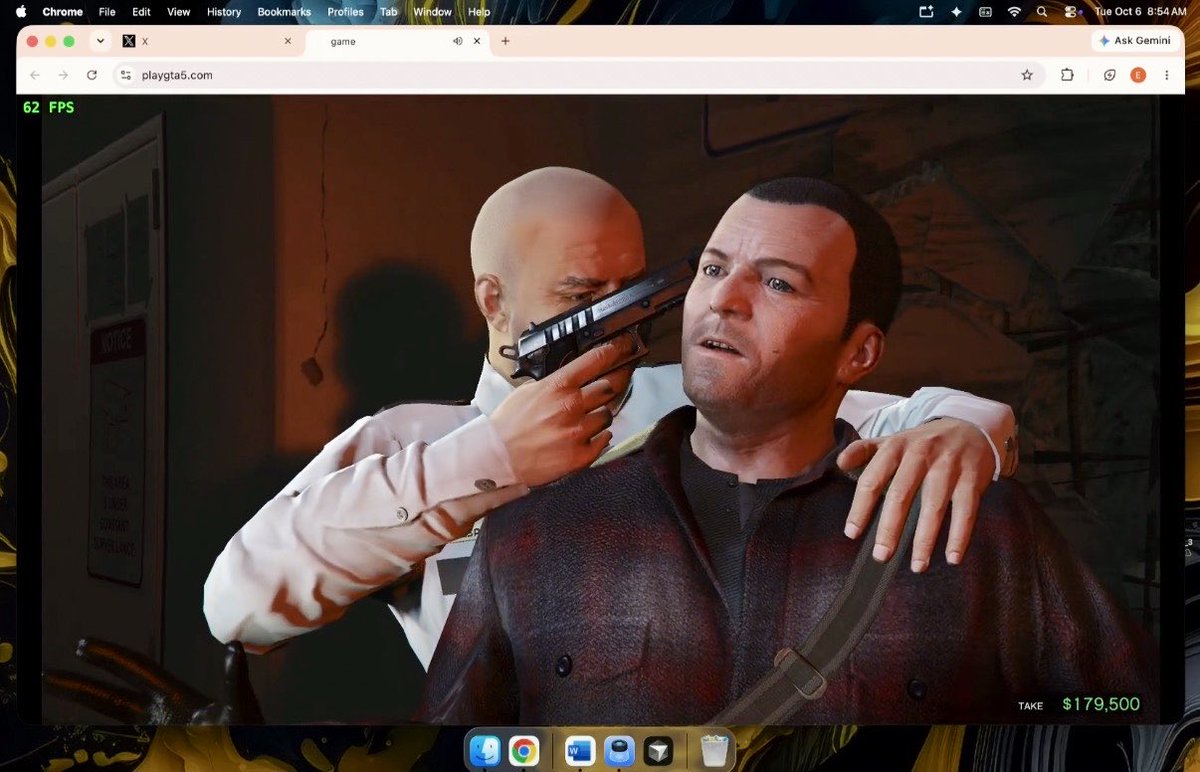Close the game tab

click(477, 41)
